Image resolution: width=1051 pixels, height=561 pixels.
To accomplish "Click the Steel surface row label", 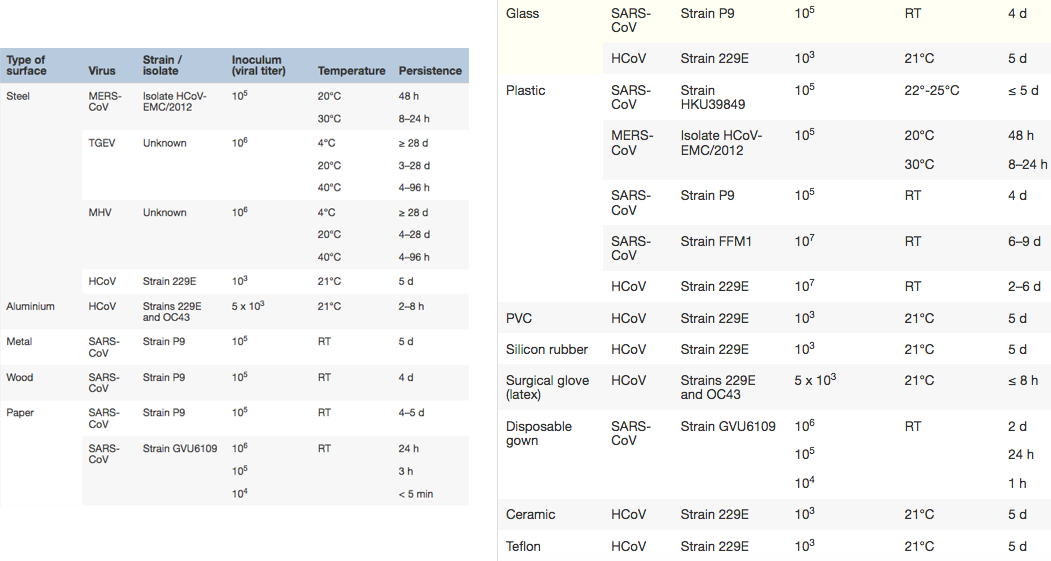I will [x=18, y=97].
